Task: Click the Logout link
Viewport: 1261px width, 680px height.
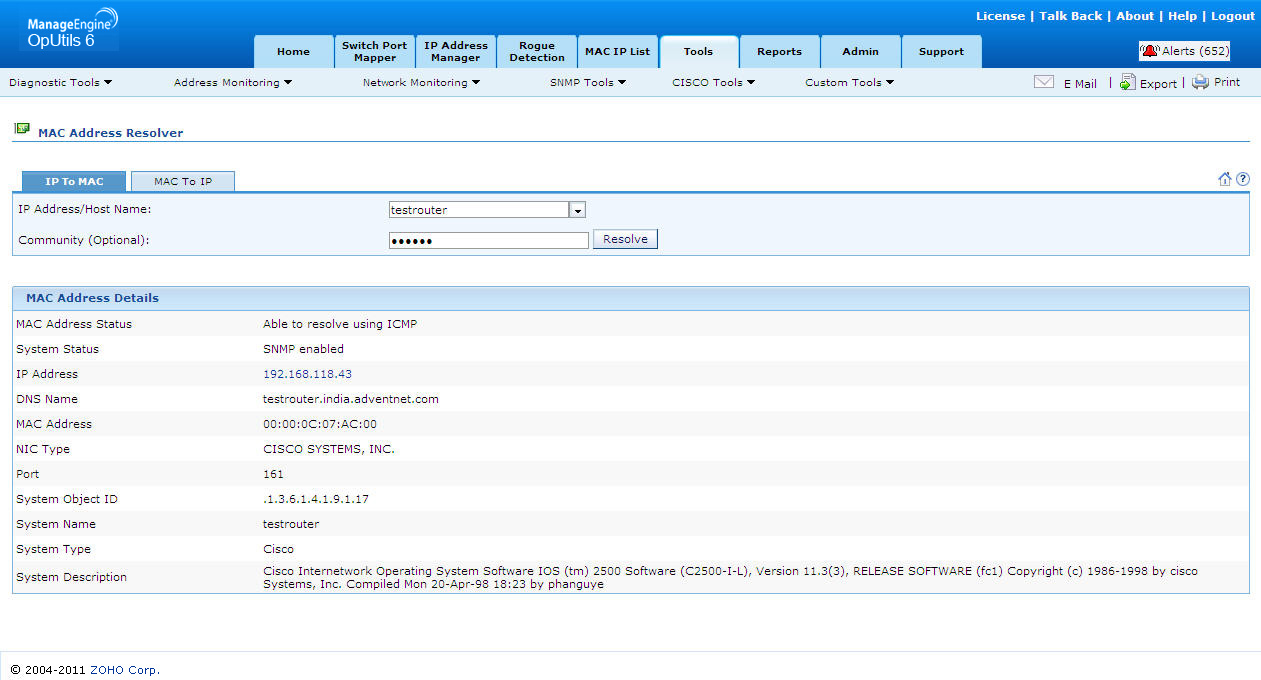Action: 1233,16
